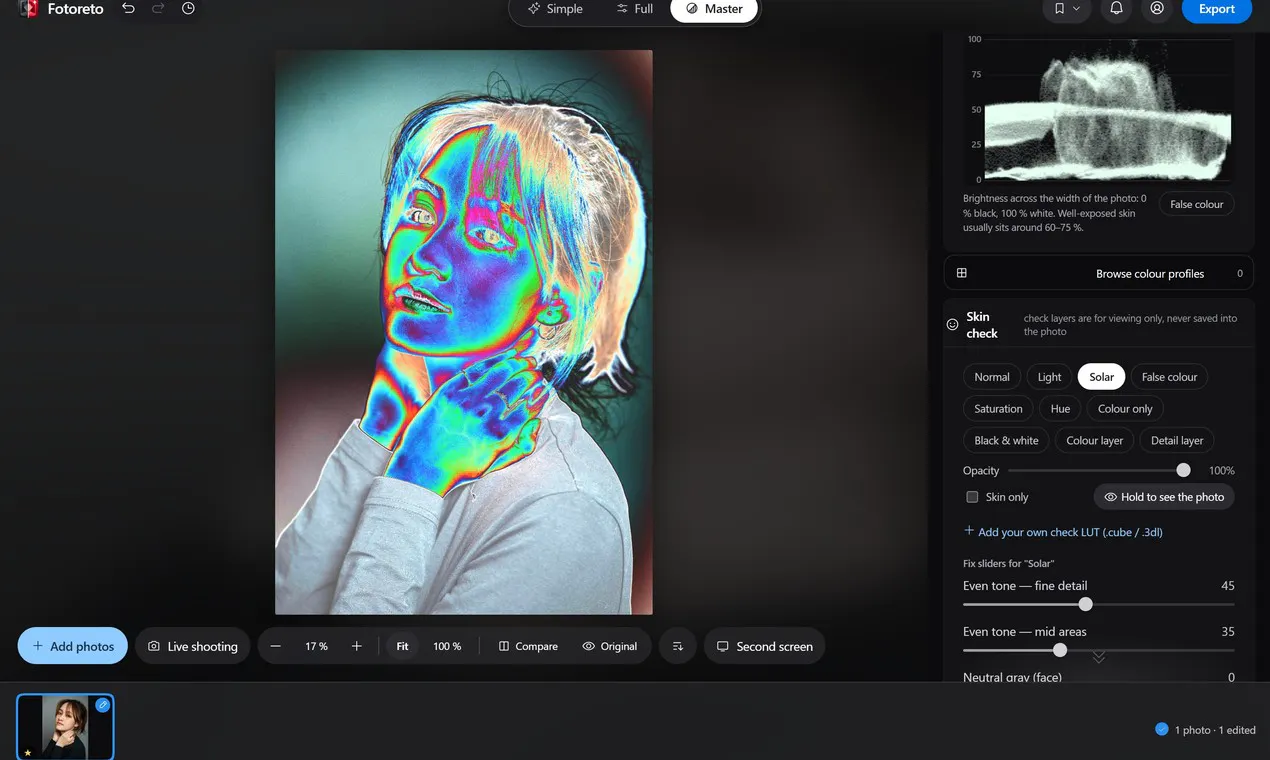Open the bookmark presets dropdown
Image resolution: width=1270 pixels, height=760 pixels.
1066,9
